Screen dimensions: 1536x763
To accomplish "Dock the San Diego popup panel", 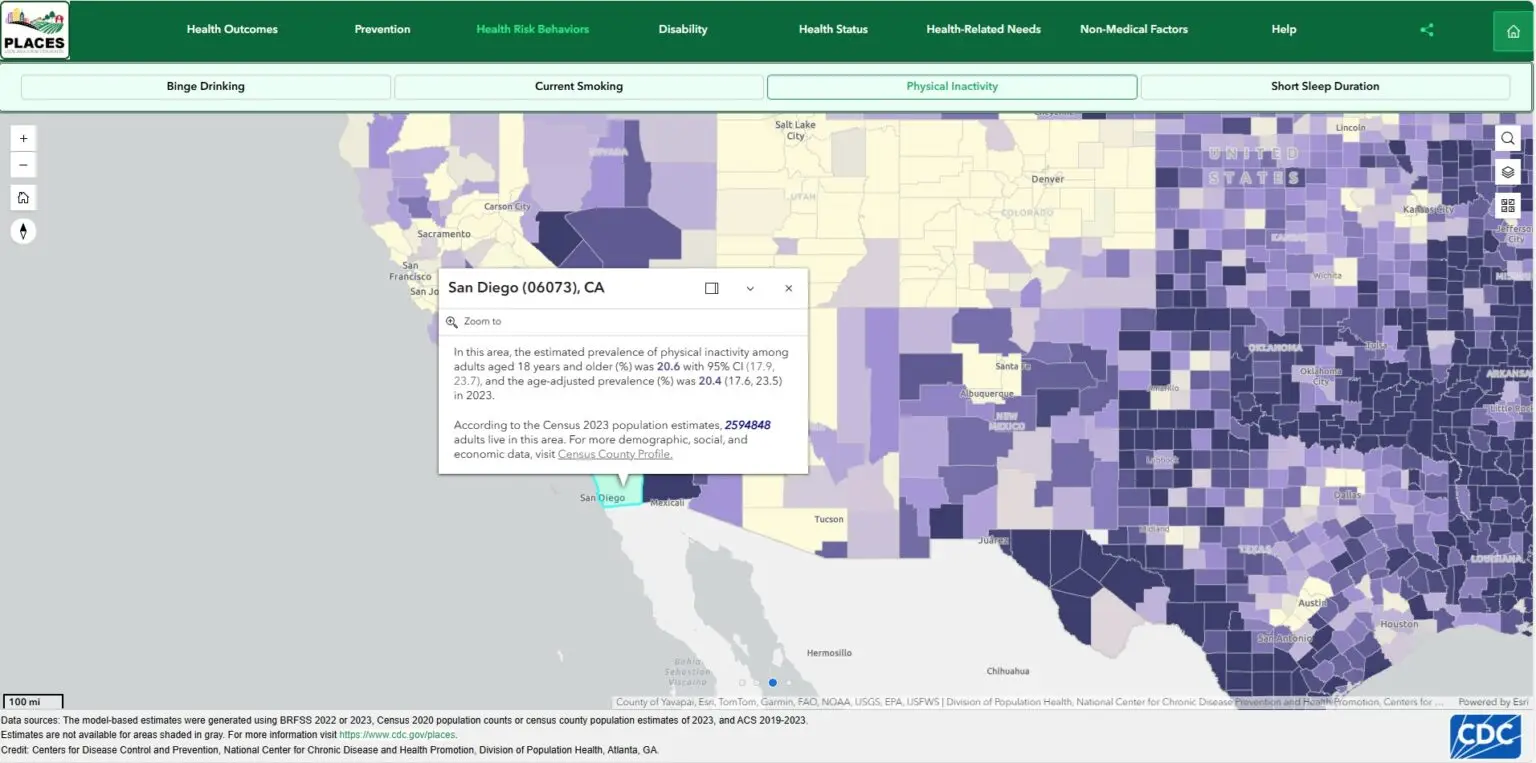I will click(x=711, y=288).
